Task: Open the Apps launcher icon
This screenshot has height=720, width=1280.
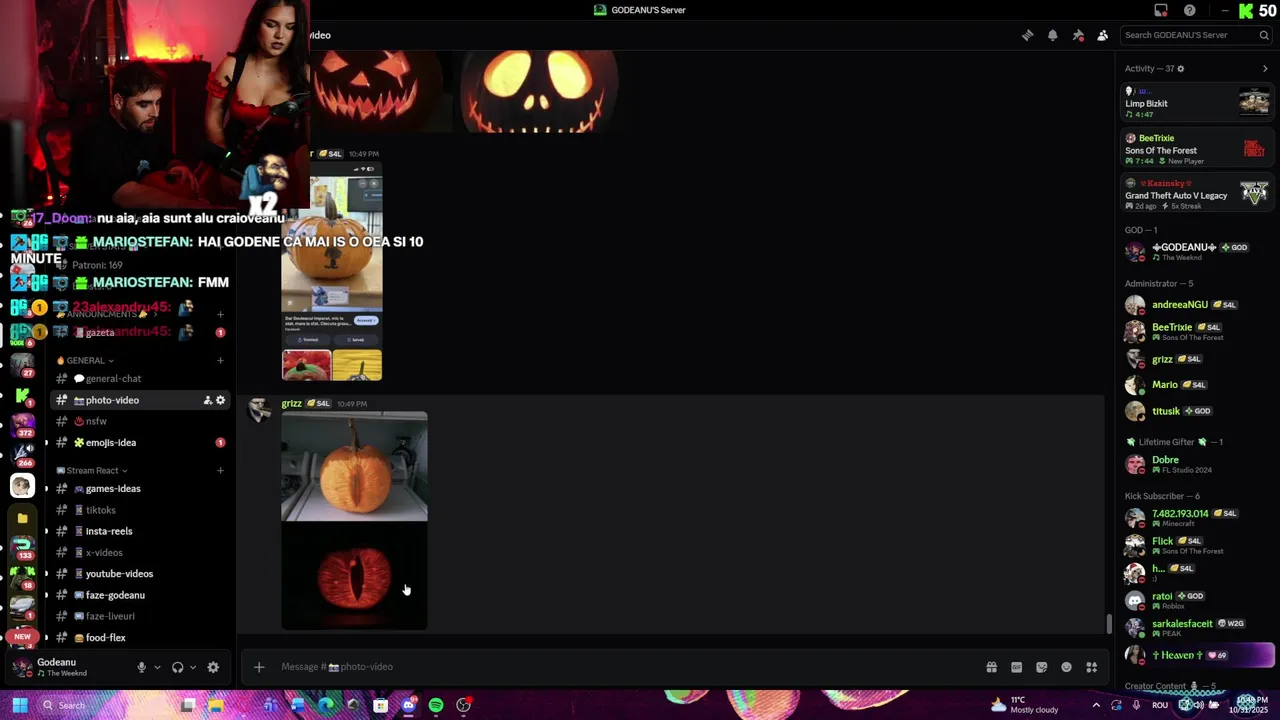Action: click(x=1092, y=667)
